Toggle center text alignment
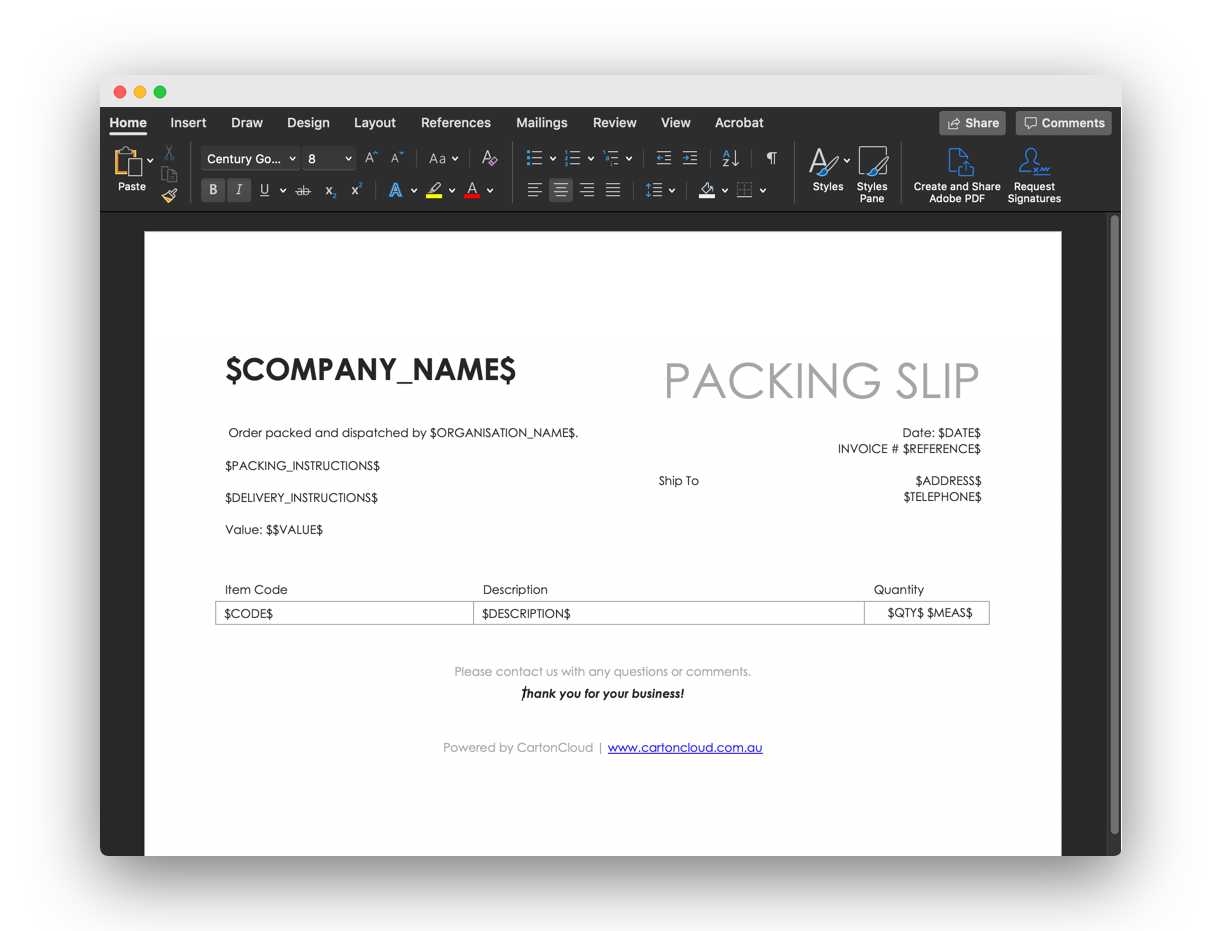1222x931 pixels. (561, 190)
